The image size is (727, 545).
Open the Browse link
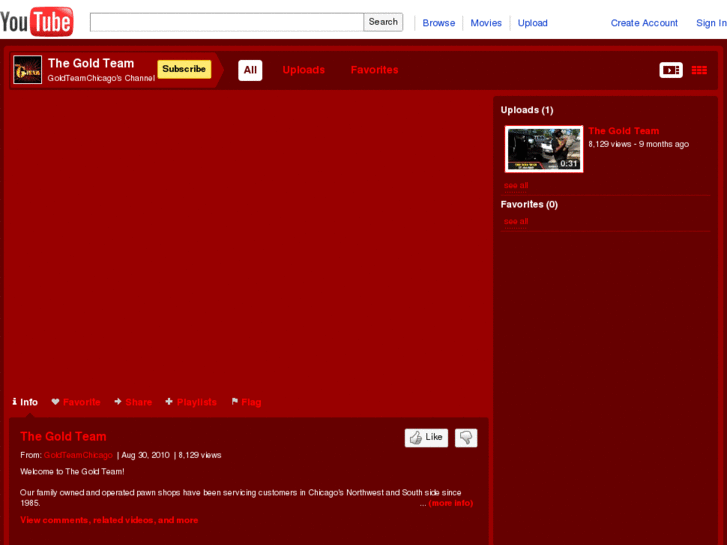(x=439, y=23)
